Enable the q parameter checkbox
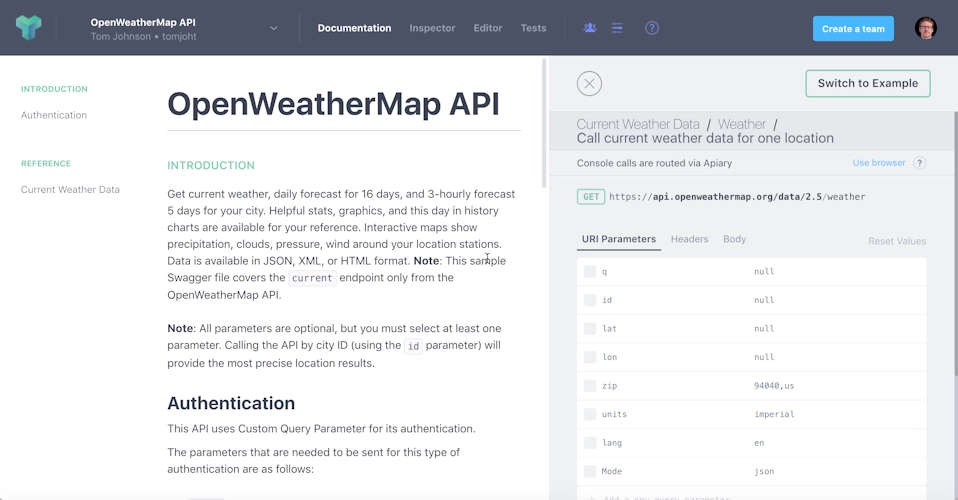958x500 pixels. [x=590, y=271]
